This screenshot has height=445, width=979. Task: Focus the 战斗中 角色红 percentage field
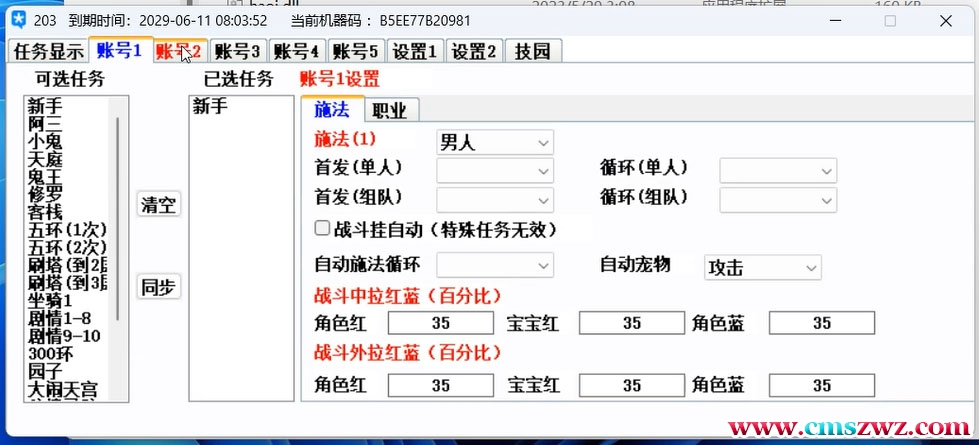pos(440,323)
